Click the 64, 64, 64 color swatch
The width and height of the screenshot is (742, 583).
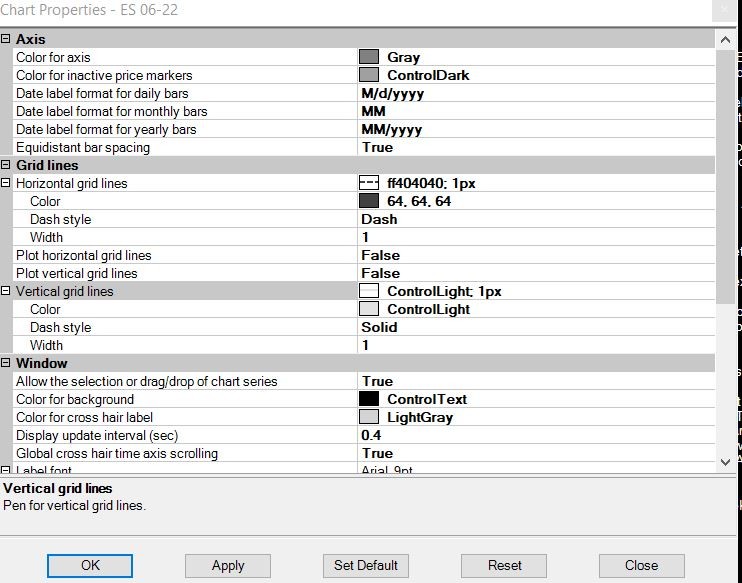click(x=369, y=201)
